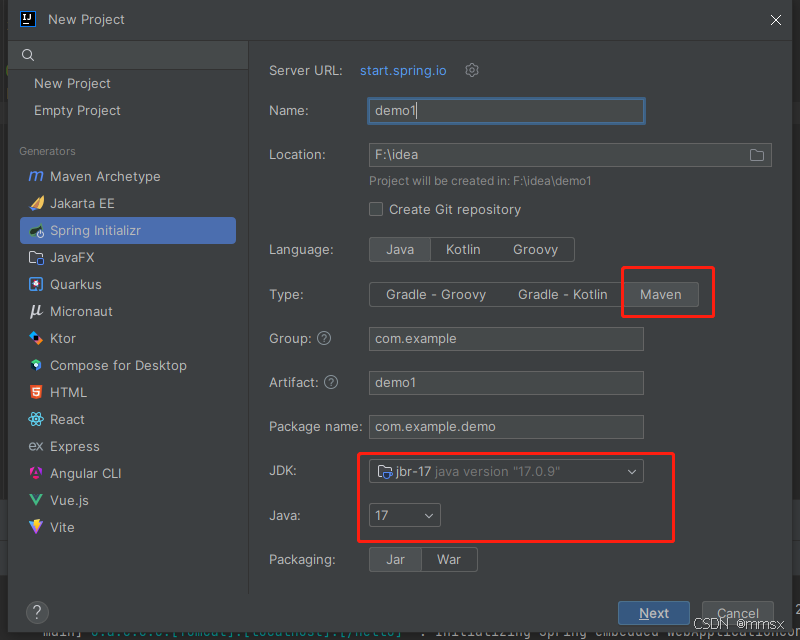Open start.spring.io server link
Viewport: 800px width, 640px height.
(403, 70)
